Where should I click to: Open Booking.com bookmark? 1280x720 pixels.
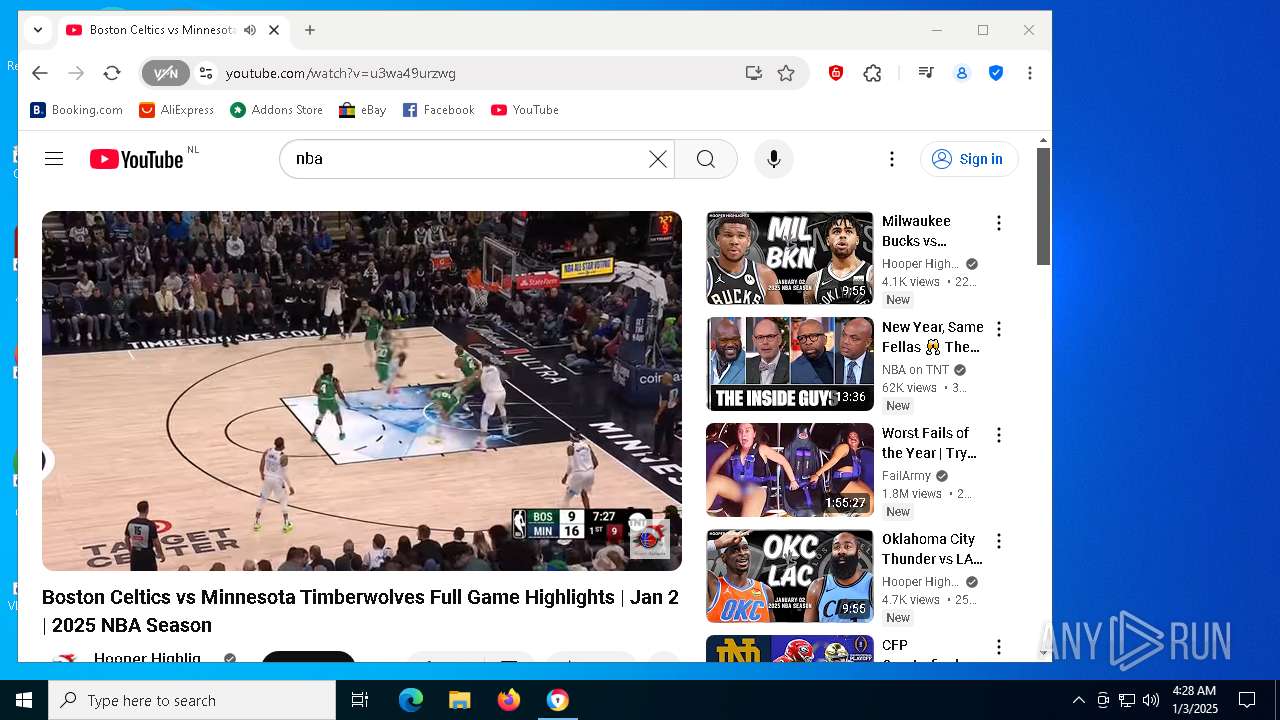[77, 110]
